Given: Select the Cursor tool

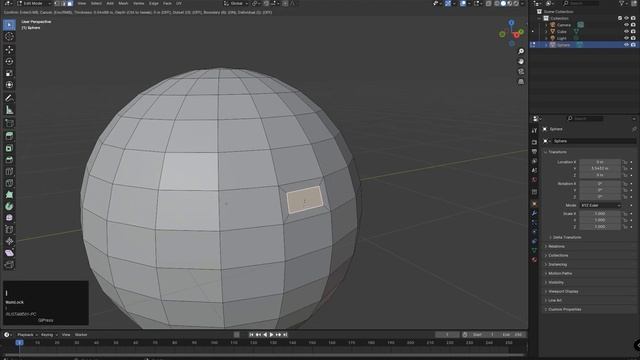Looking at the screenshot, I should [9, 37].
